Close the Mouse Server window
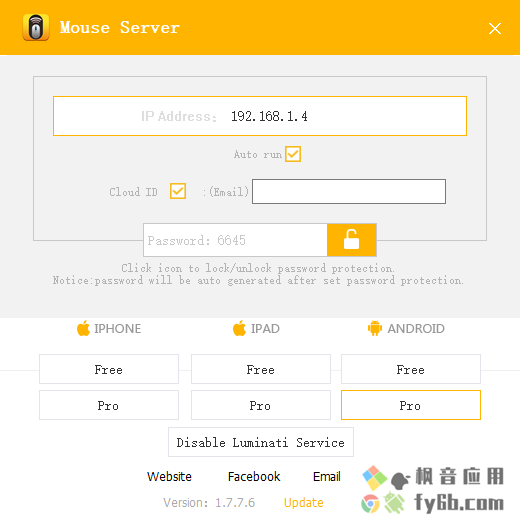520x525 pixels. tap(495, 28)
